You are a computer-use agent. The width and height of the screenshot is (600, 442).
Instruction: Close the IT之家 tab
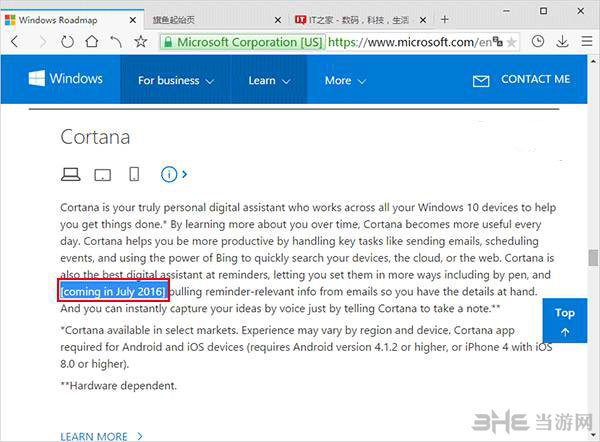[423, 20]
